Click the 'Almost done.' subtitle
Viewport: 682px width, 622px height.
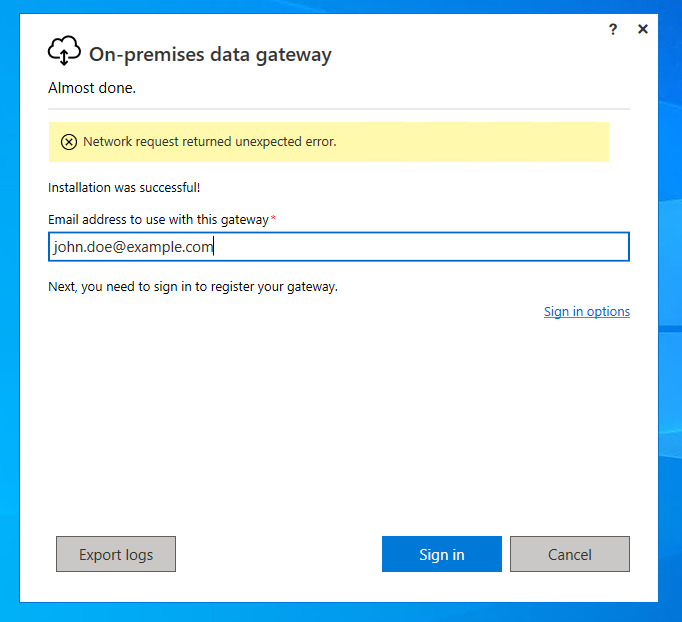coord(92,88)
